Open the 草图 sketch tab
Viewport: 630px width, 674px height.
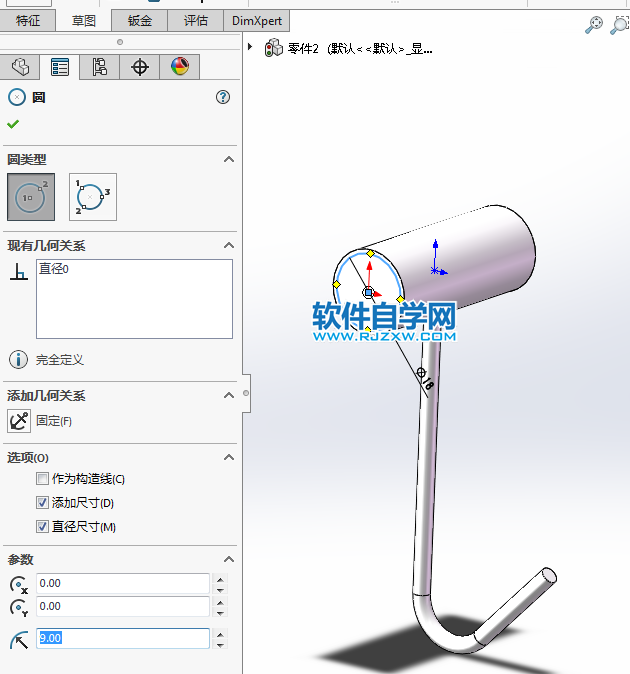pos(83,21)
